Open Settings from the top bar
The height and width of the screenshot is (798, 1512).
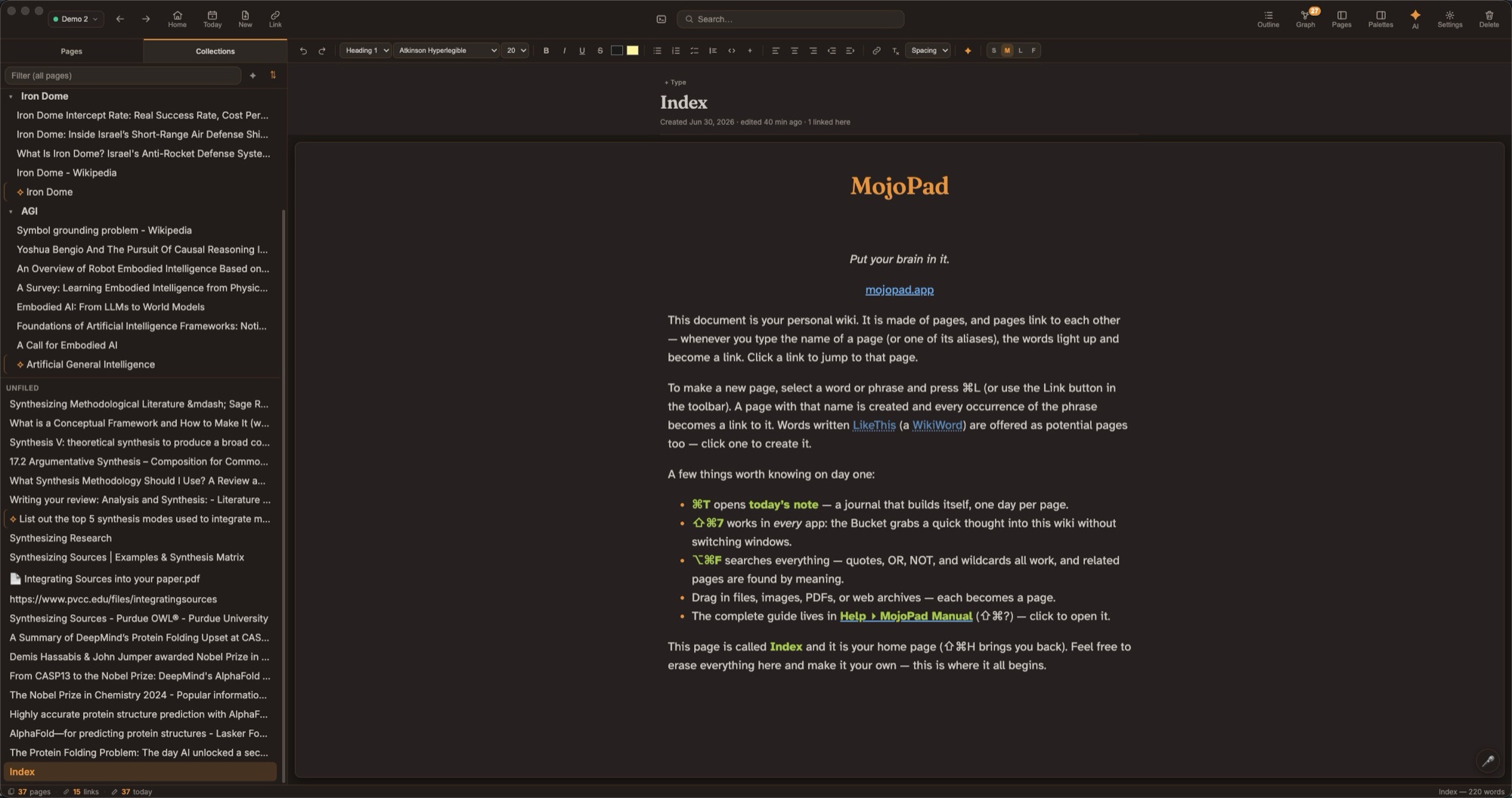(1449, 19)
